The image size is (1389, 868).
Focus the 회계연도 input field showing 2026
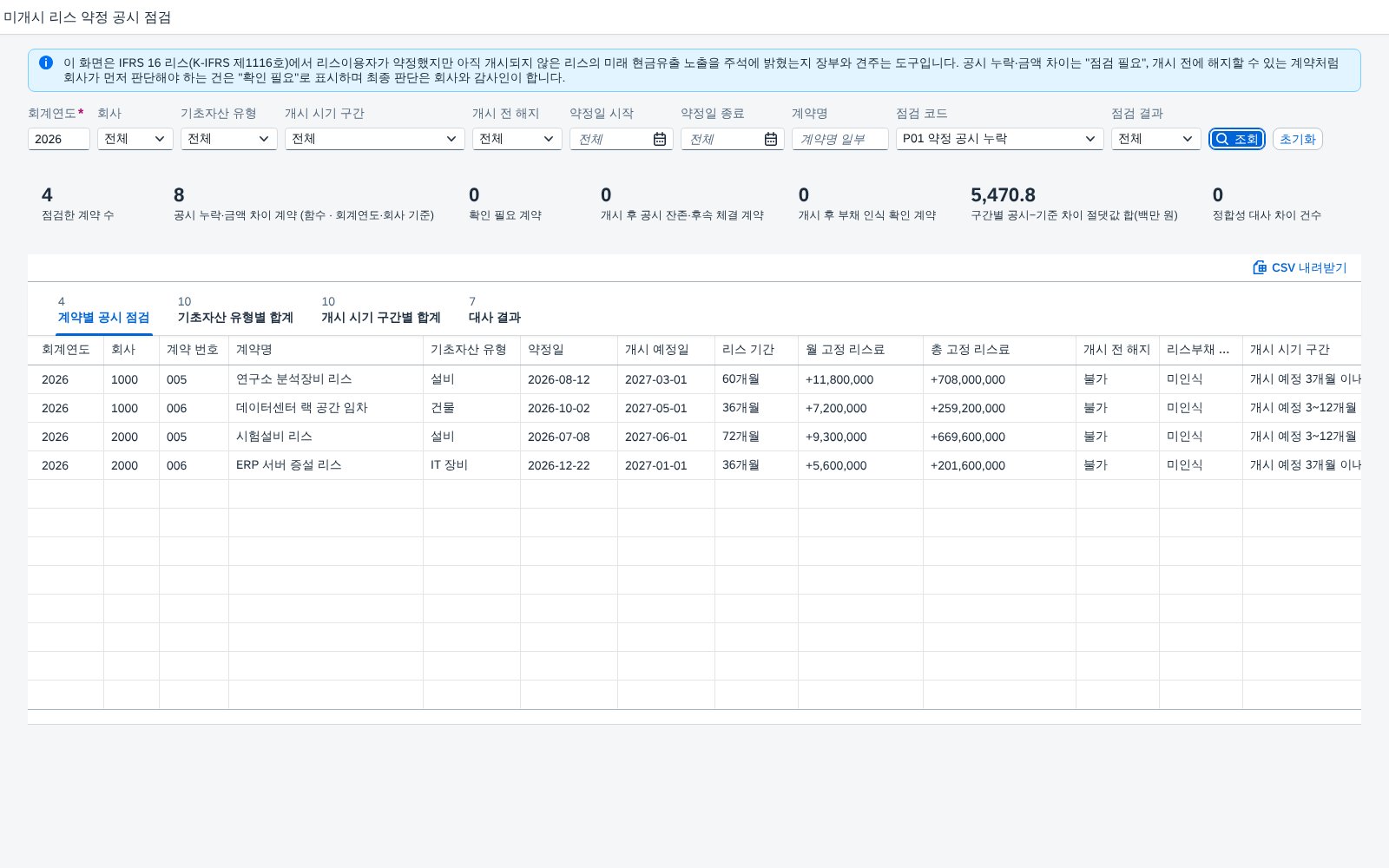(x=59, y=139)
